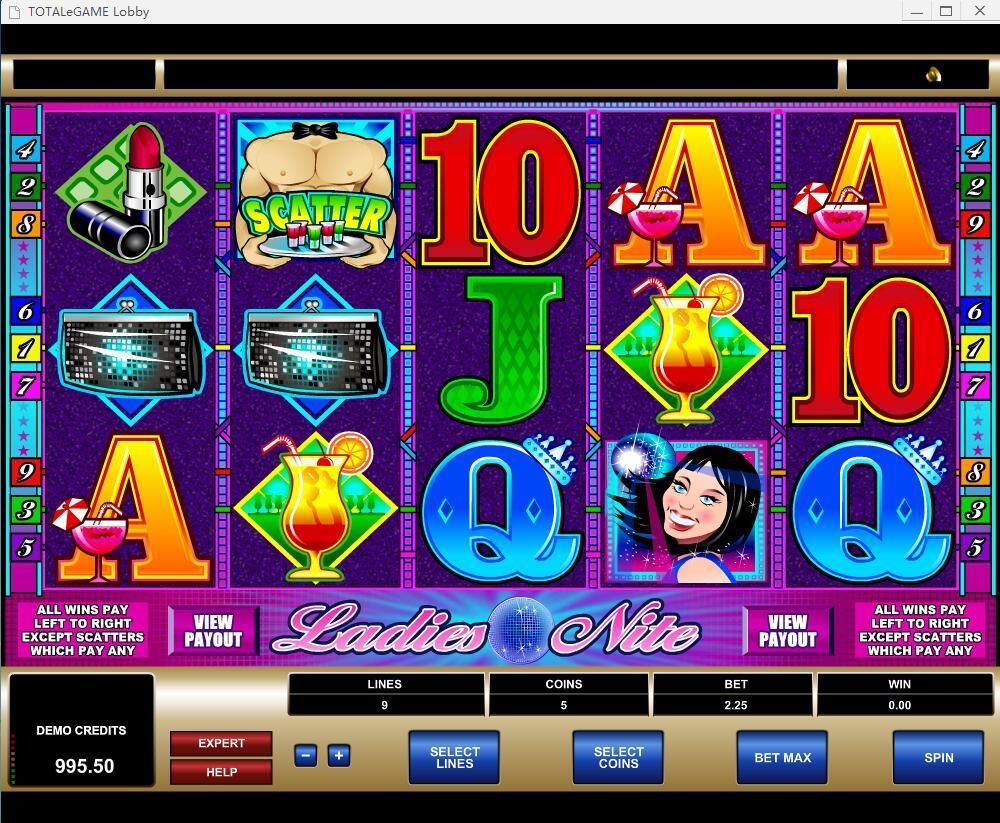Open left View Payout table

[213, 631]
